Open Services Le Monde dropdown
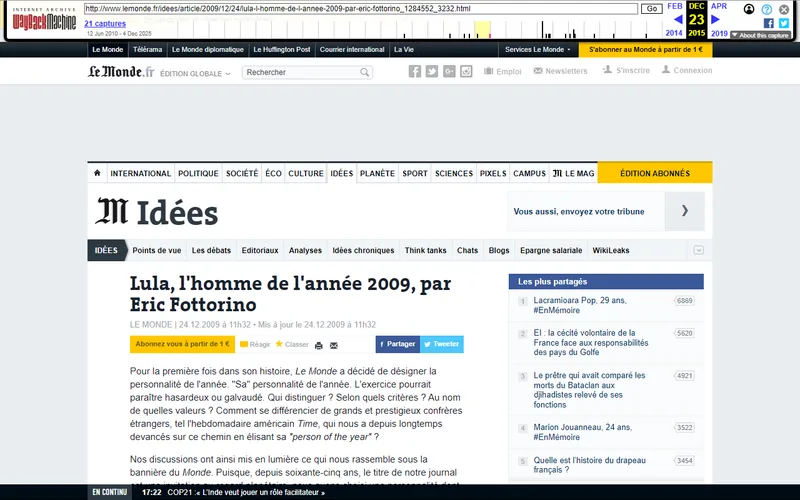Screen dimensions: 800x500 point(538,49)
